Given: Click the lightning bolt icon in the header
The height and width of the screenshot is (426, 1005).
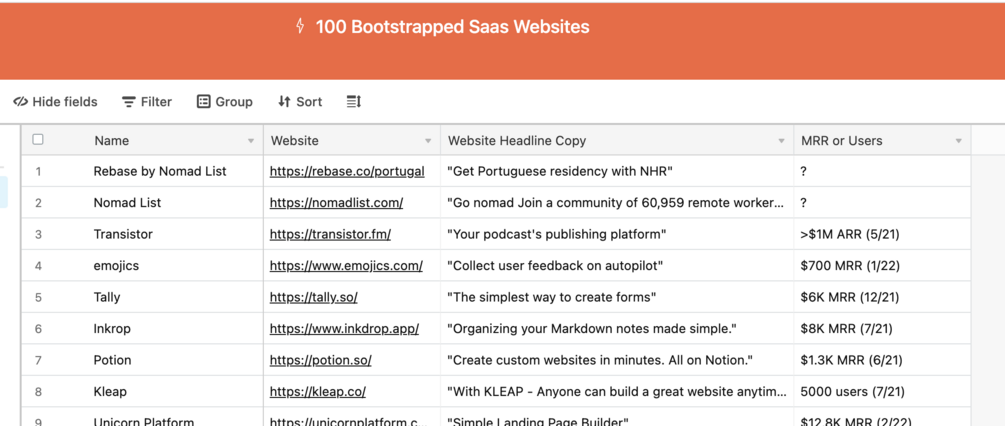Looking at the screenshot, I should point(300,27).
